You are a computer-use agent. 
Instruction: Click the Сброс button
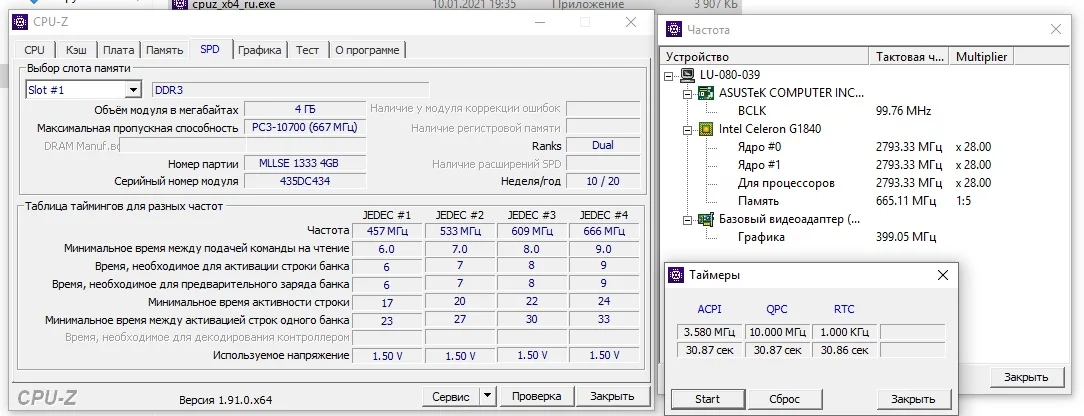(x=785, y=399)
